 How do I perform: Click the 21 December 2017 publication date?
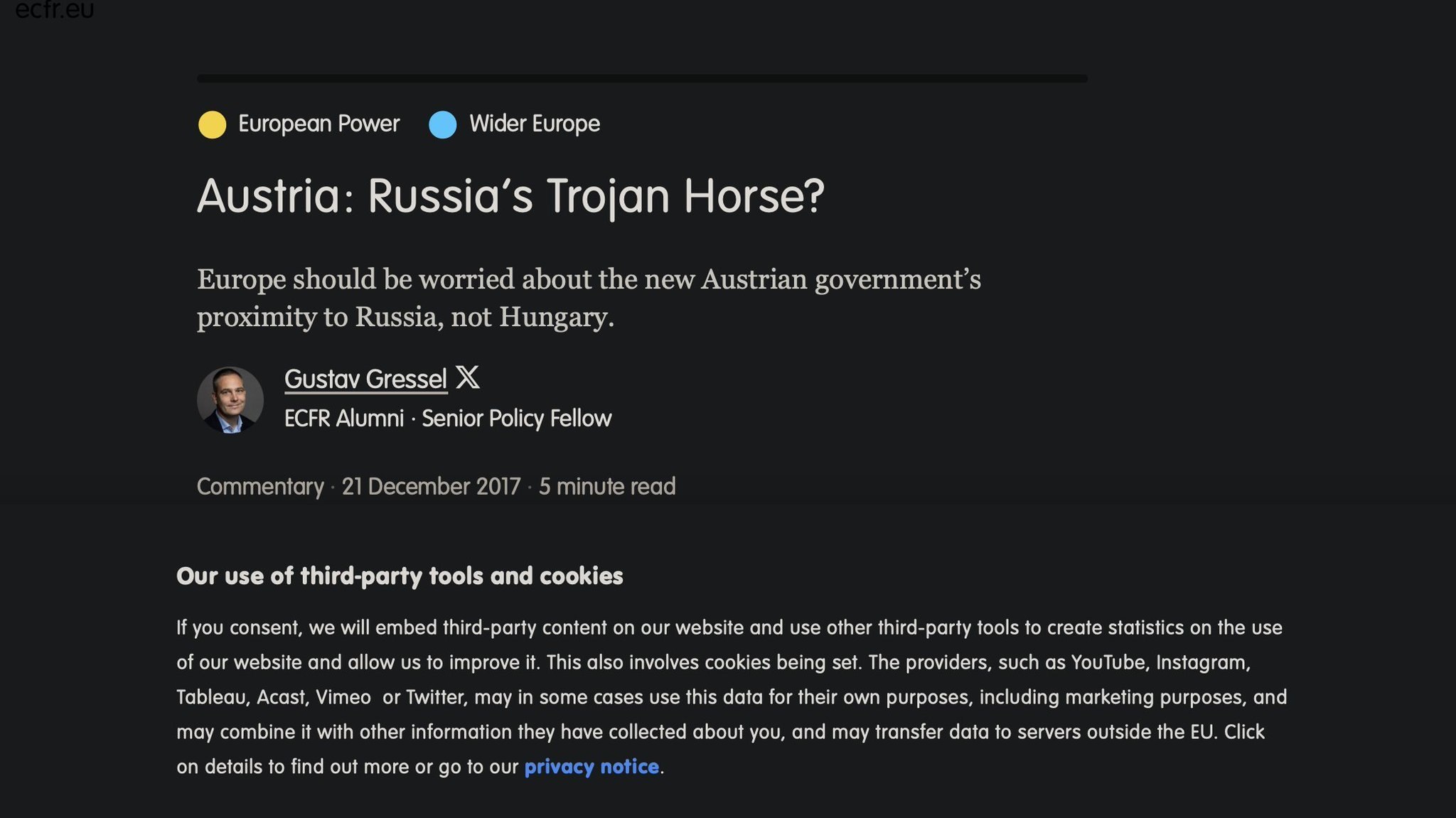click(431, 487)
